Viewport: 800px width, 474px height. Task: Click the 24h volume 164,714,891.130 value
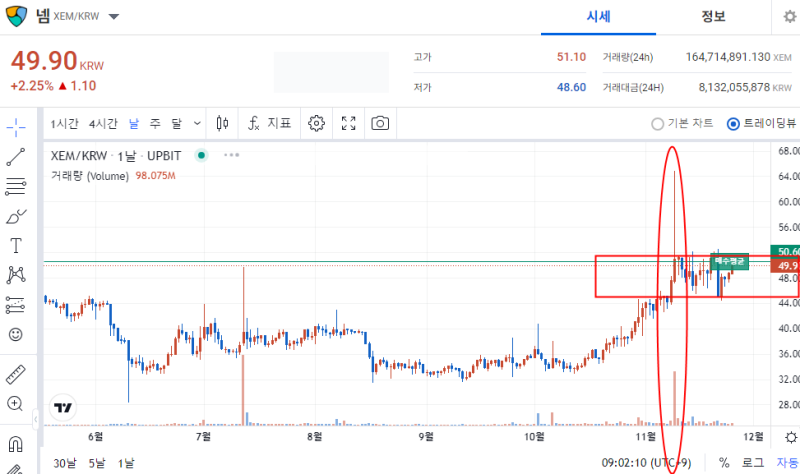click(728, 57)
